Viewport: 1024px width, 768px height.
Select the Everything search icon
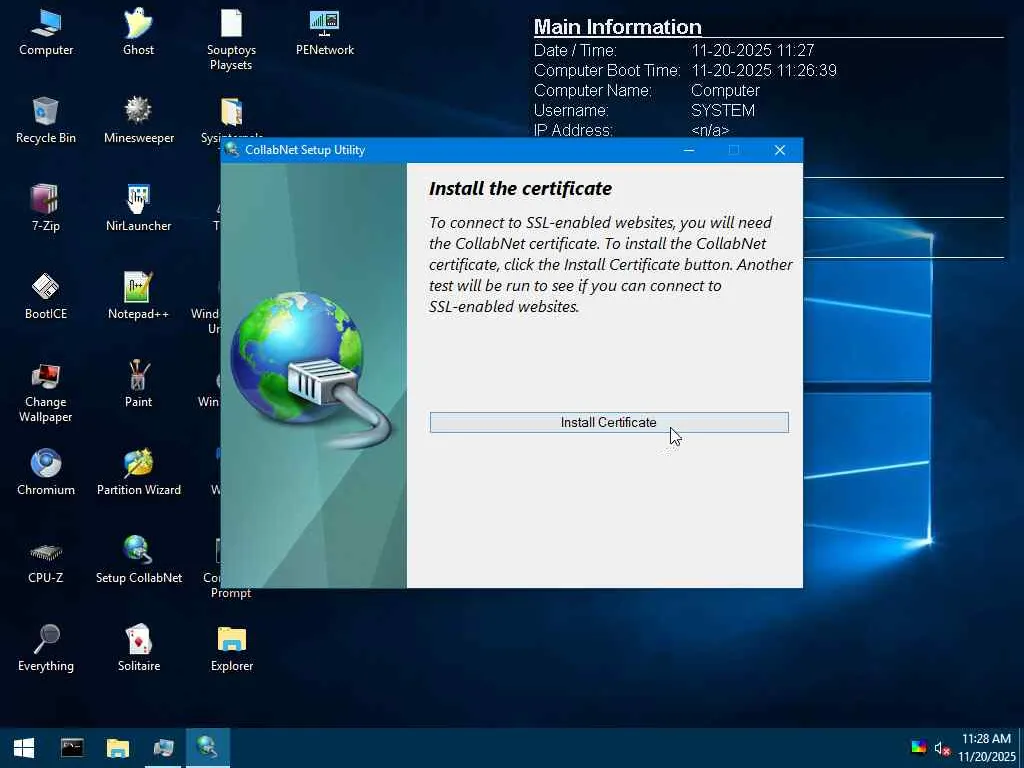tap(46, 648)
